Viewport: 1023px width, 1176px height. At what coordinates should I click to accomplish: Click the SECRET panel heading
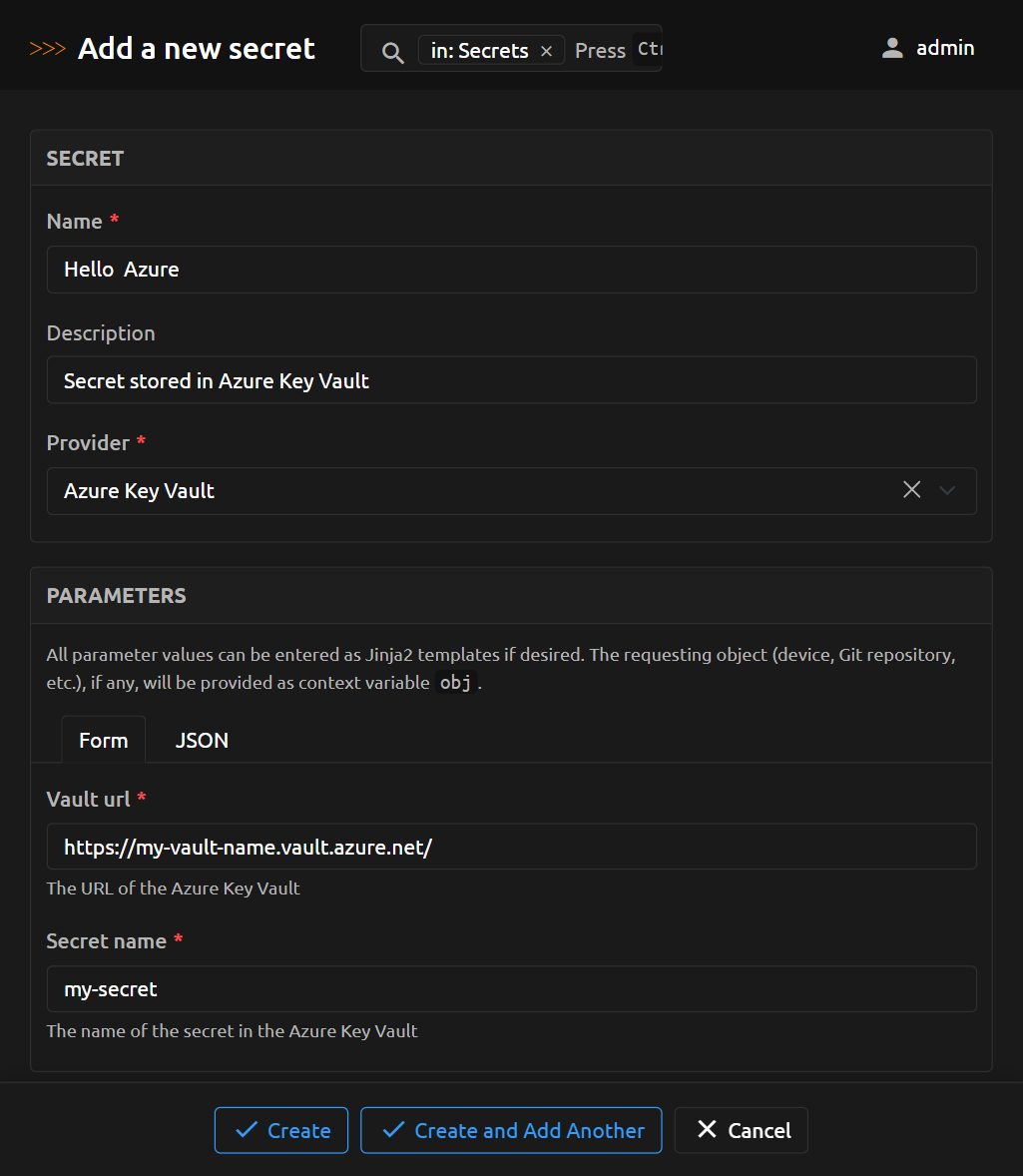(86, 159)
